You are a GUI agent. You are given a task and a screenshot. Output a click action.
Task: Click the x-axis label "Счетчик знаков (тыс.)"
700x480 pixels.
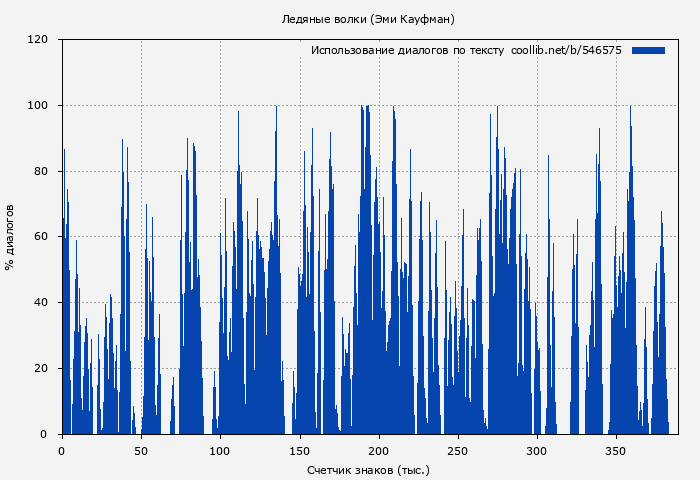click(368, 469)
